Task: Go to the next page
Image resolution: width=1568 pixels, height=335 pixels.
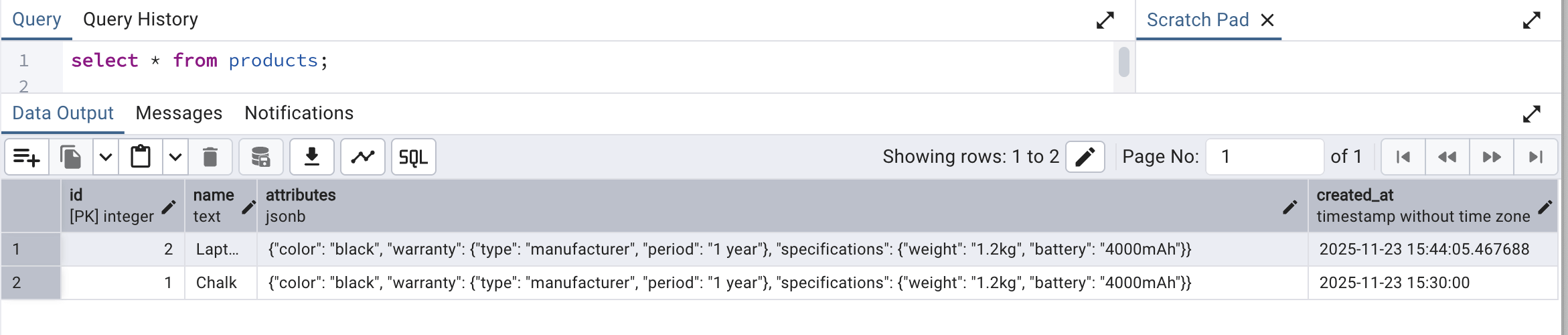Action: (x=1492, y=157)
